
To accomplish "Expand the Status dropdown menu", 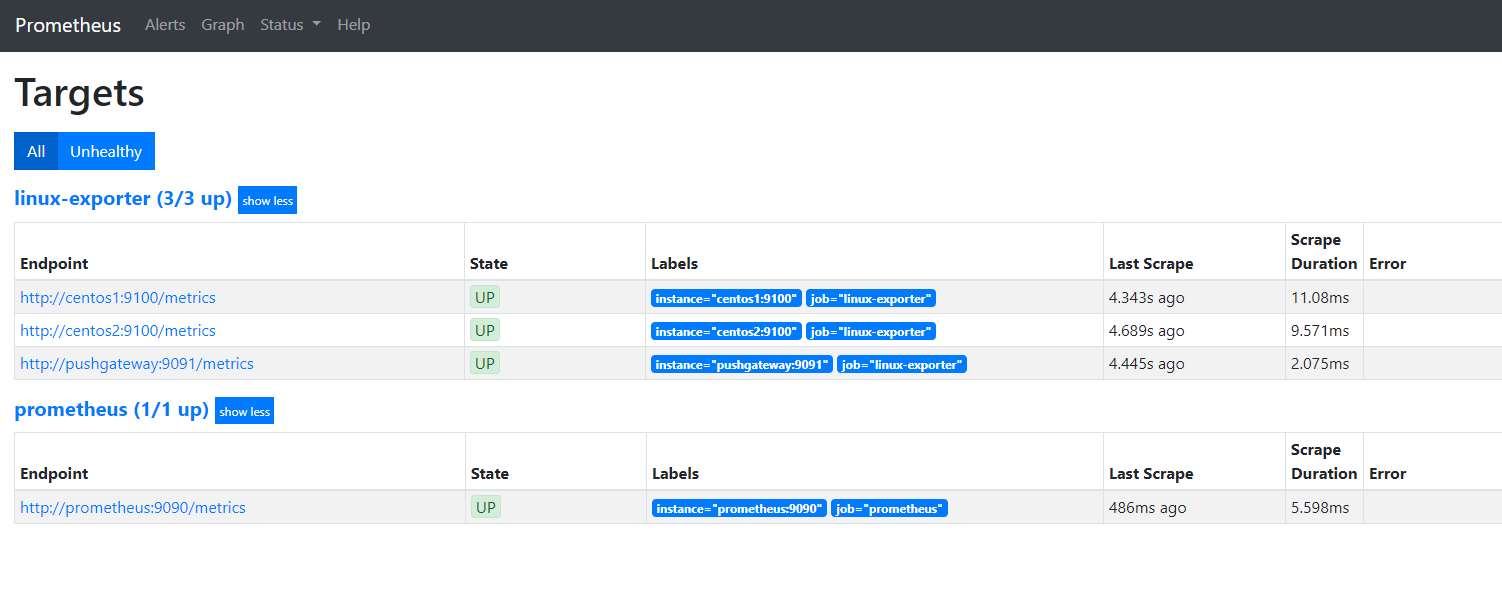I will (x=290, y=25).
